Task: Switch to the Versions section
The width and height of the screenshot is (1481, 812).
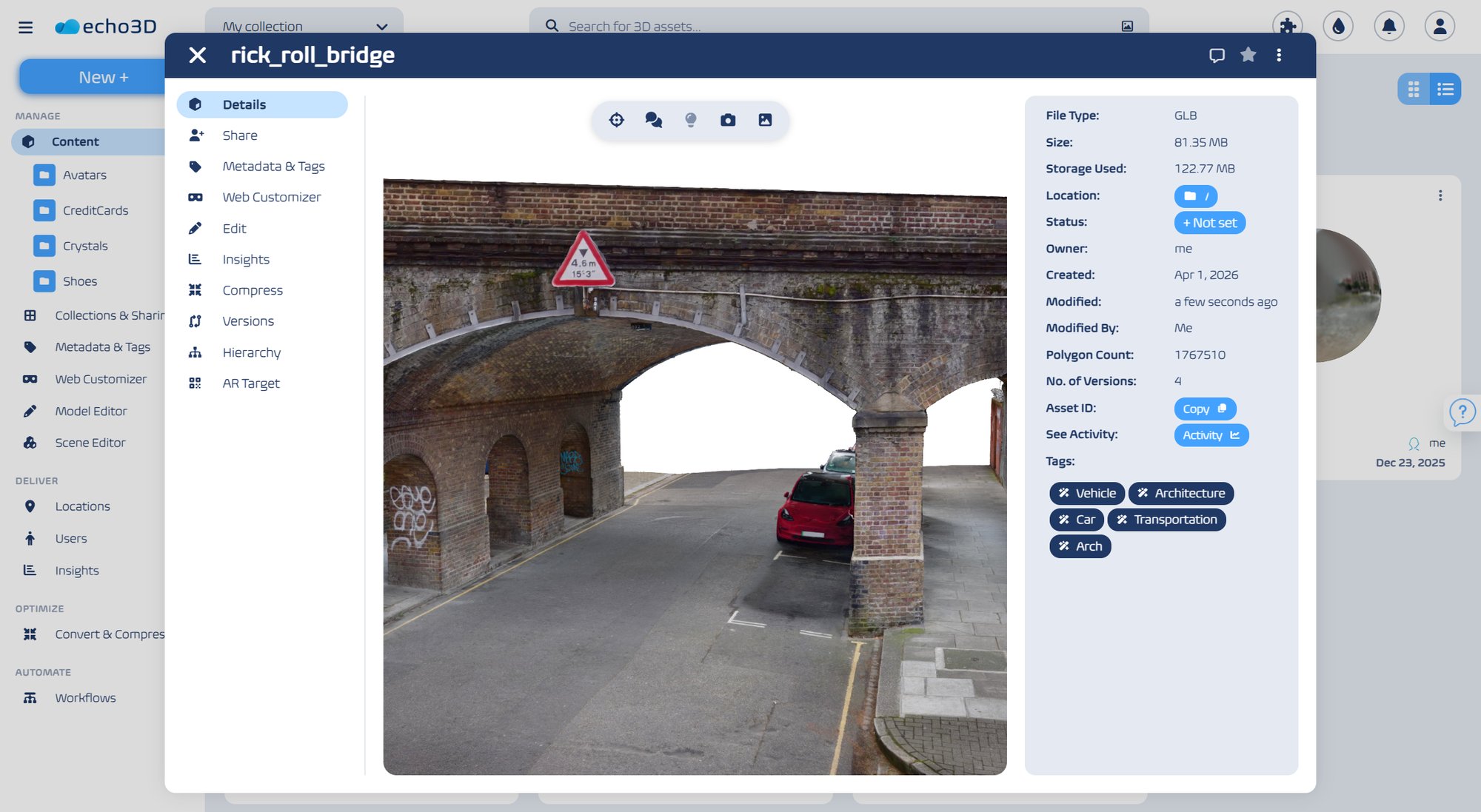Action: [248, 321]
